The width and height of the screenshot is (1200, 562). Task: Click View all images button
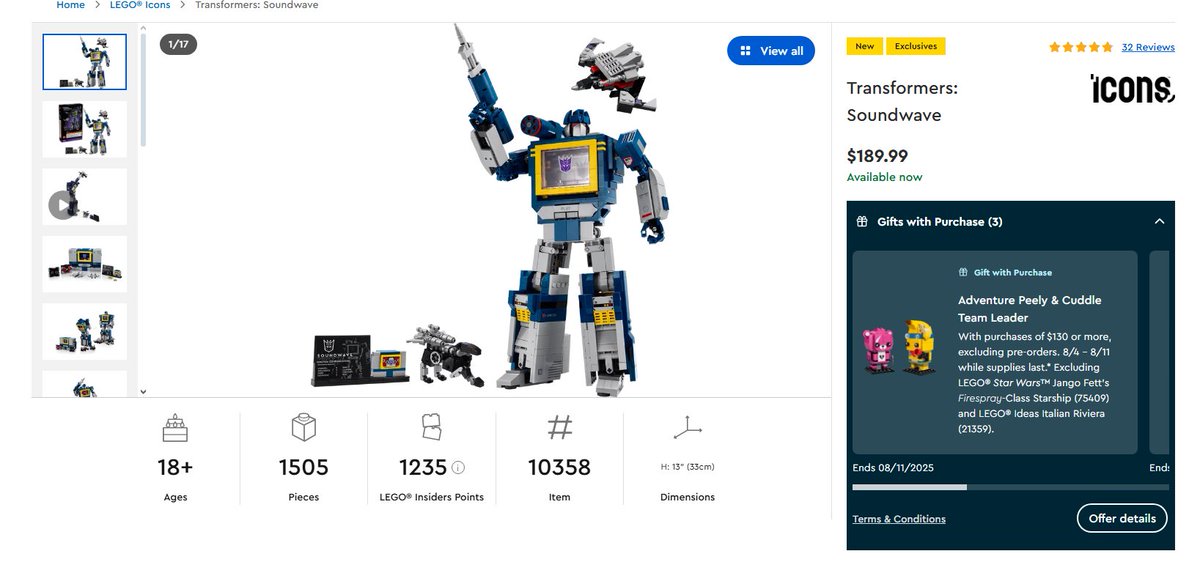771,51
